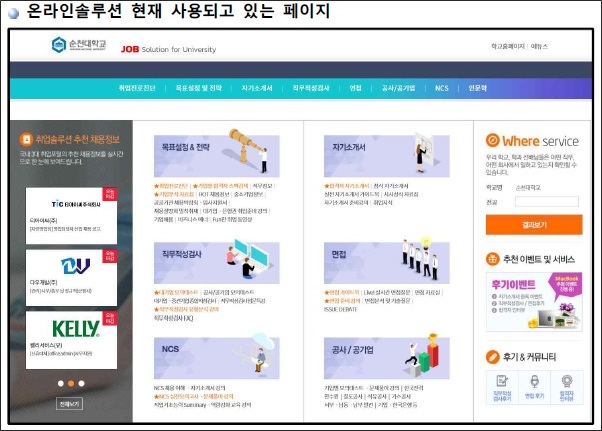Open the NCS navigation menu item
This screenshot has width=602, height=431.
pyautogui.click(x=442, y=89)
